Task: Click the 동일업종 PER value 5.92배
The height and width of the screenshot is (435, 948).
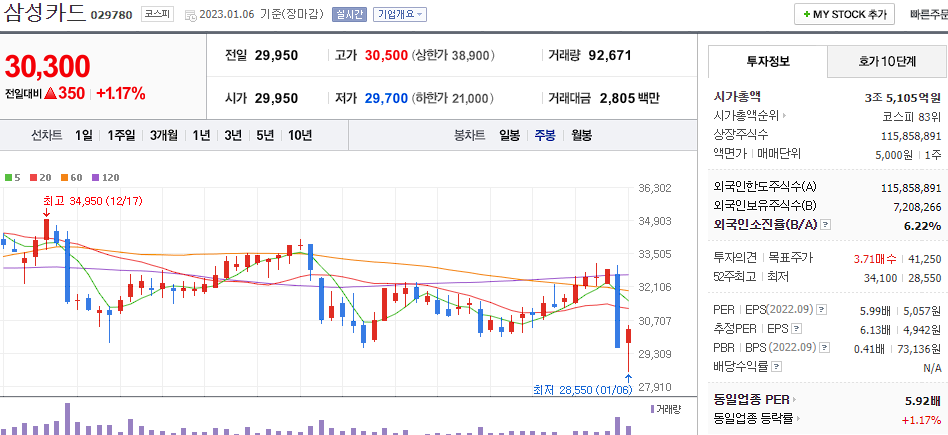Action: (x=923, y=401)
